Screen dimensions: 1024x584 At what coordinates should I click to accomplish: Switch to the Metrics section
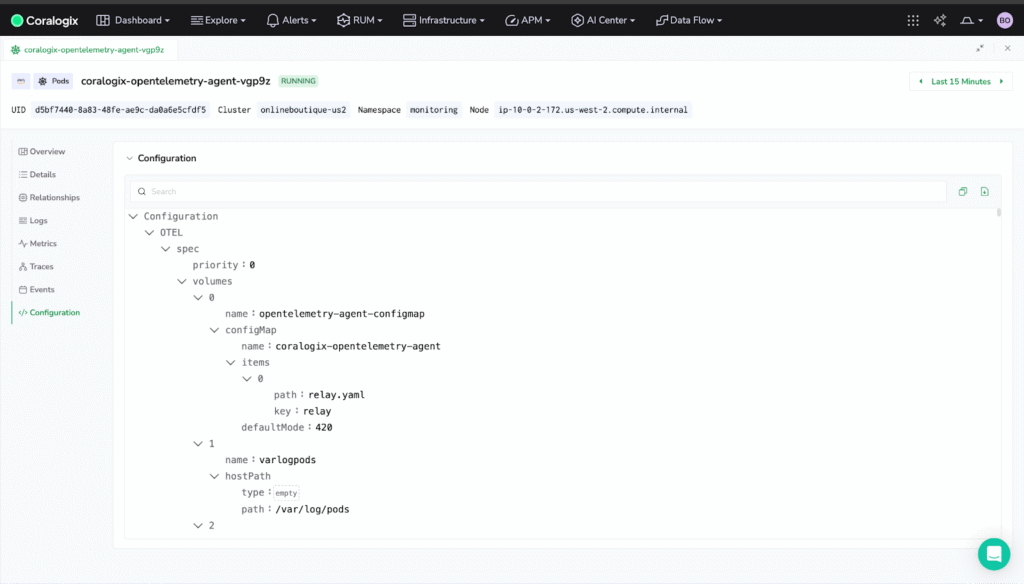tap(38, 244)
